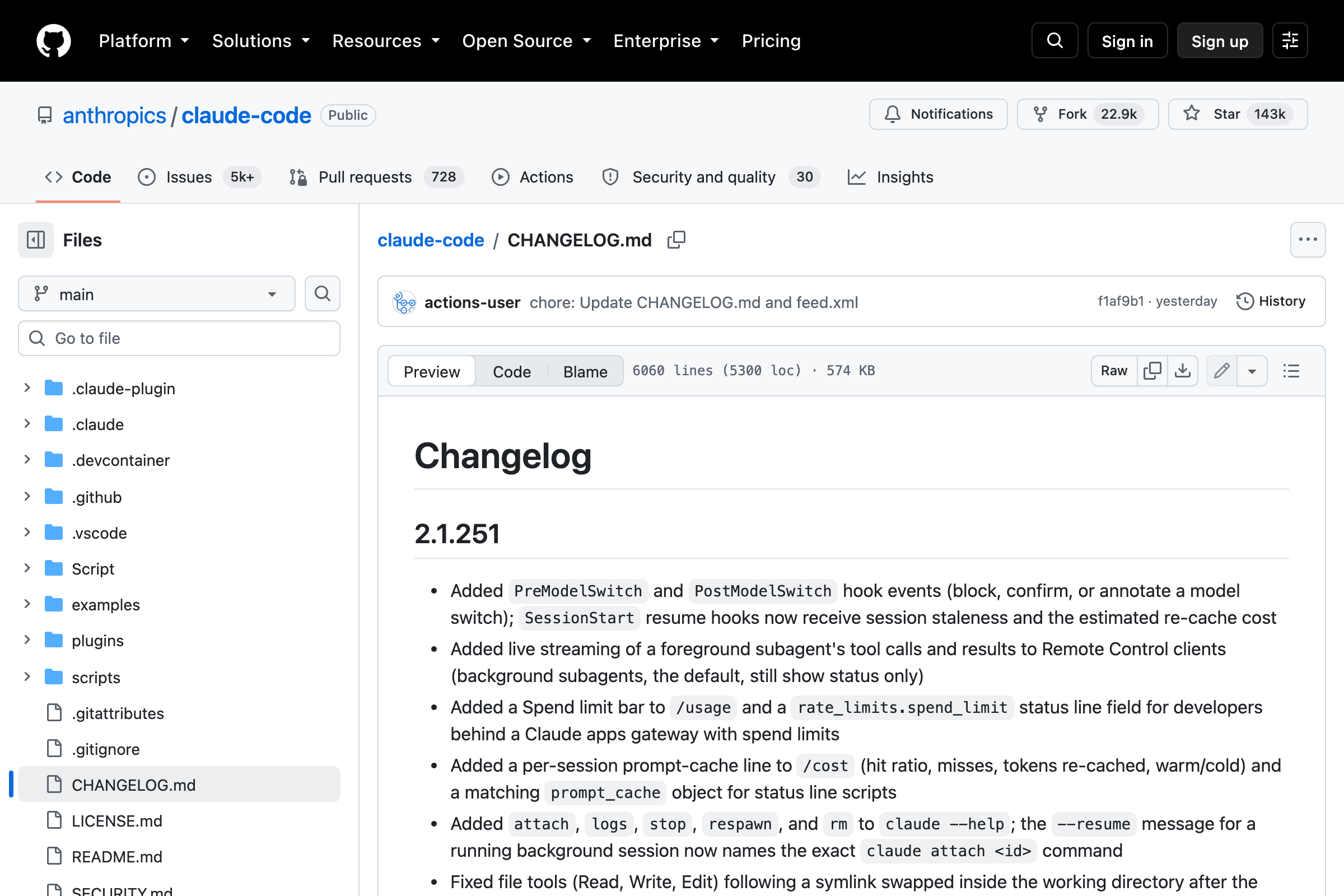Switch to the Preview file view
Viewport: 1344px width, 896px height.
click(431, 371)
